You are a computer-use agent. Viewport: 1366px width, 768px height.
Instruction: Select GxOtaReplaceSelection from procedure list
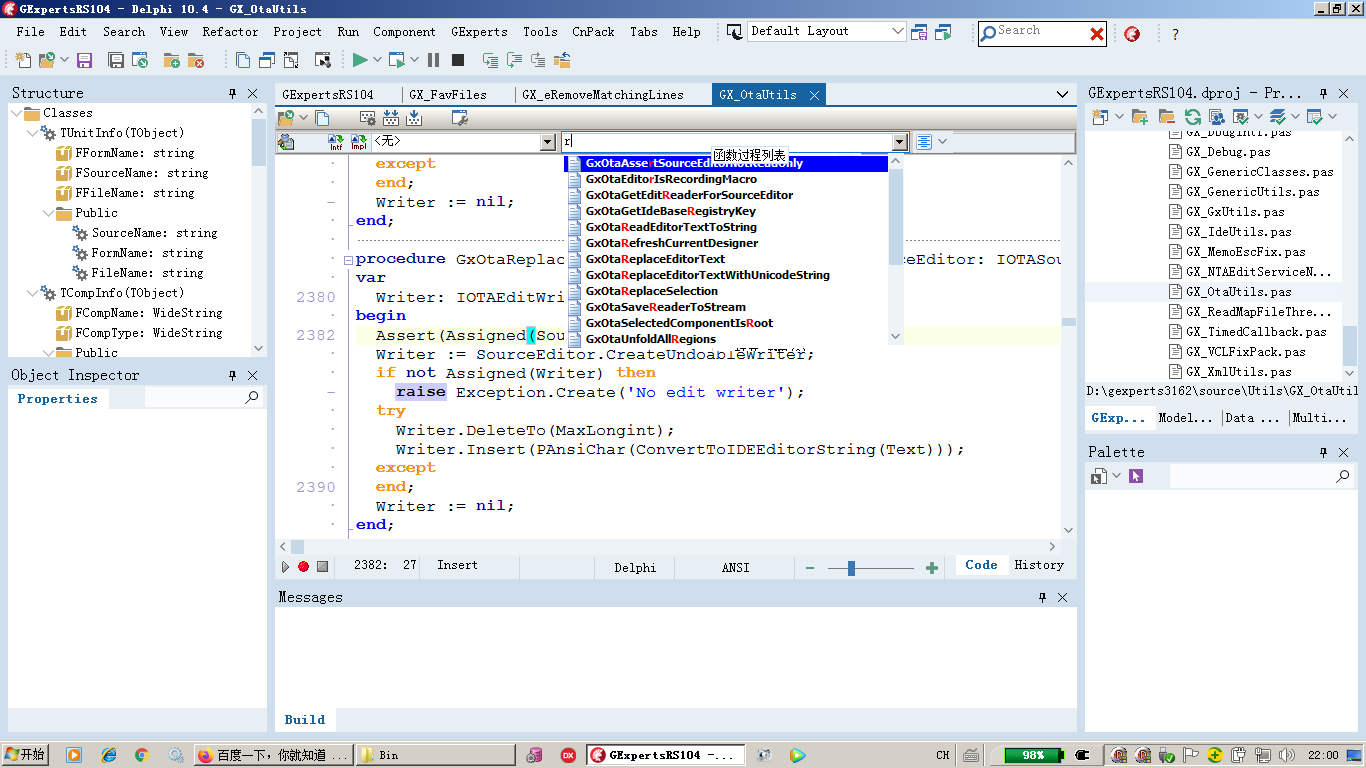tap(652, 291)
